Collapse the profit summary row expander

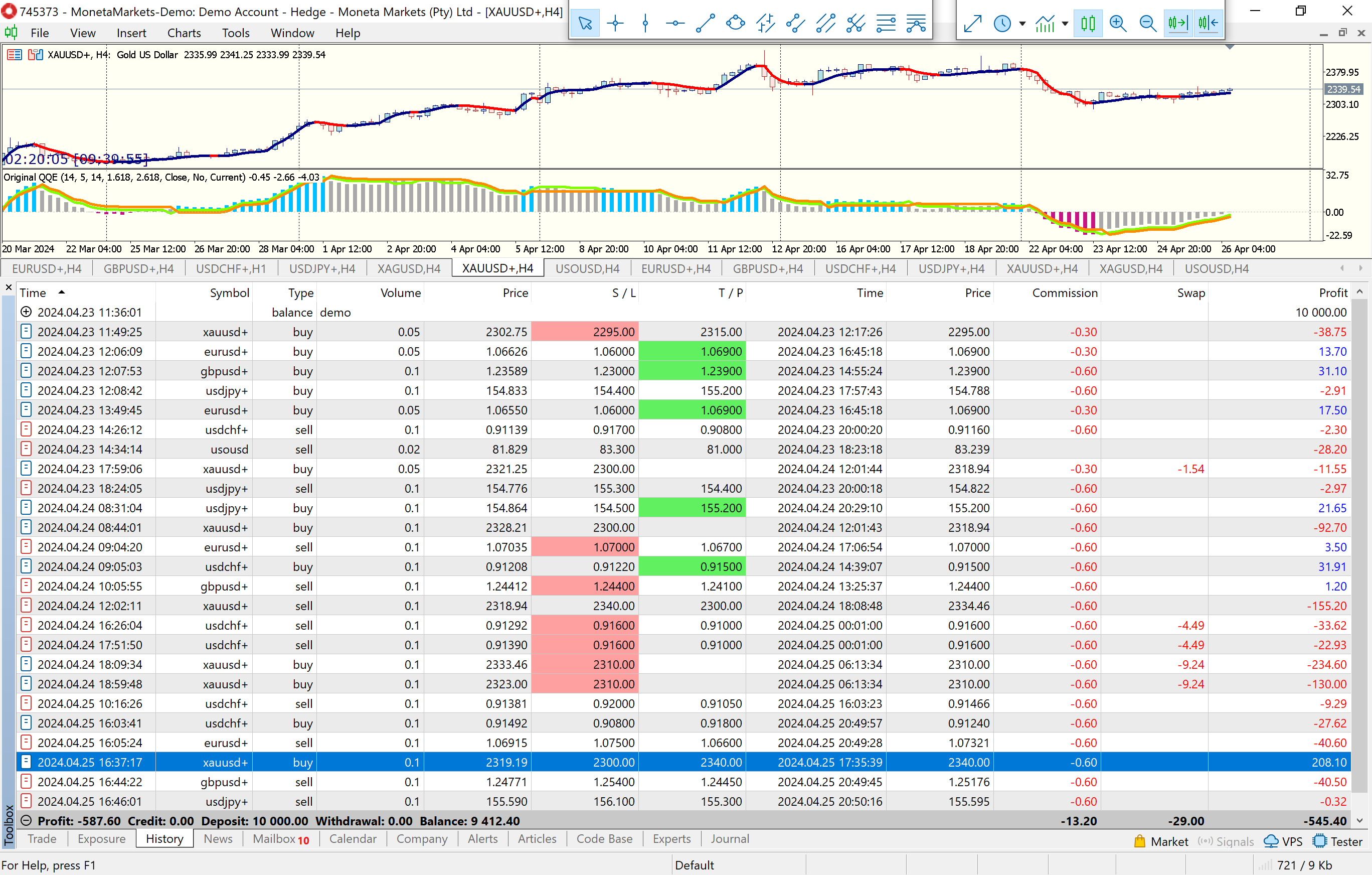[x=26, y=821]
